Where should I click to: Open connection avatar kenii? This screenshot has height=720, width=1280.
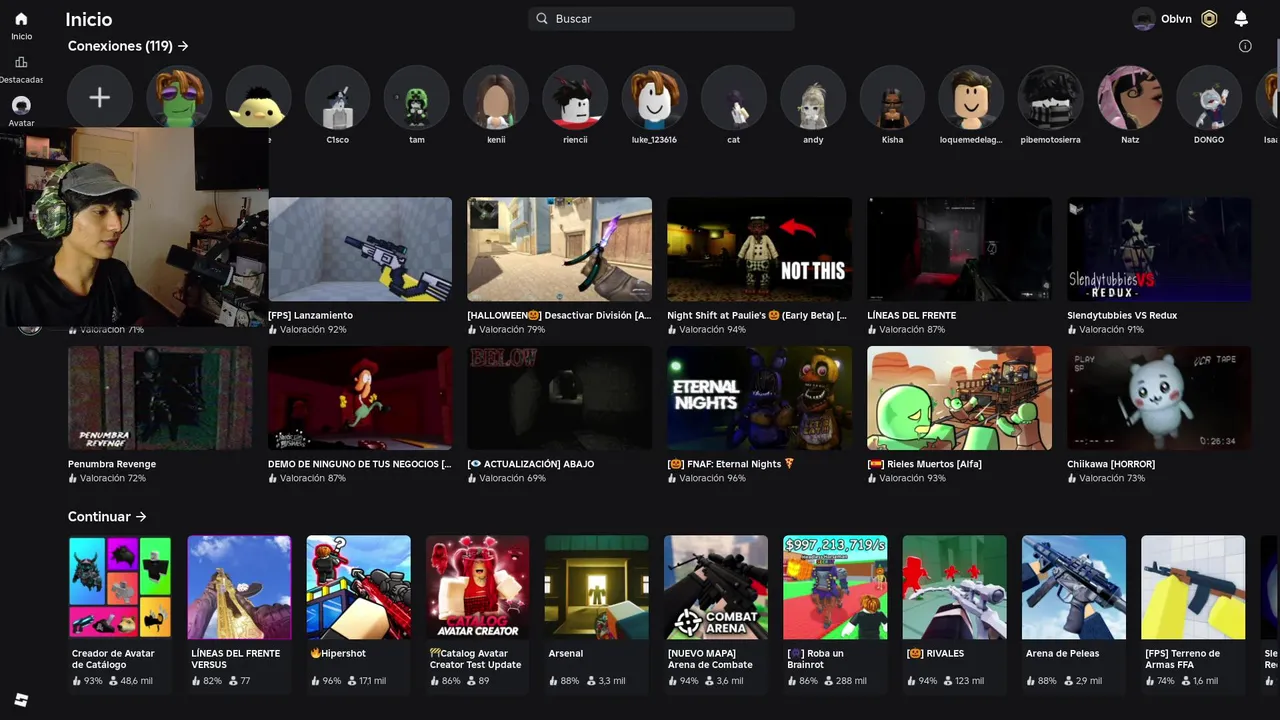(x=496, y=97)
